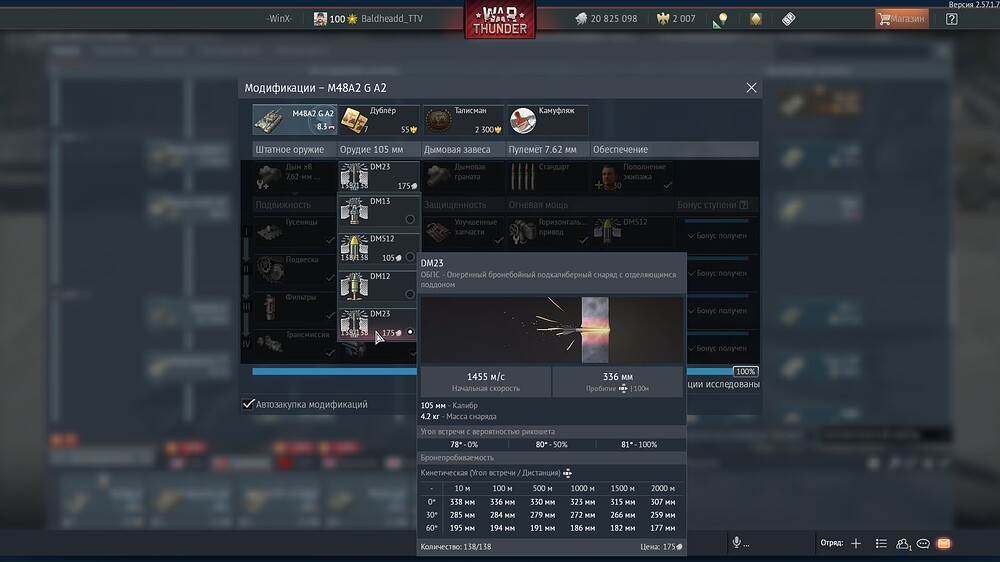Open the help question mark icon
1000x562 pixels.
(951, 18)
